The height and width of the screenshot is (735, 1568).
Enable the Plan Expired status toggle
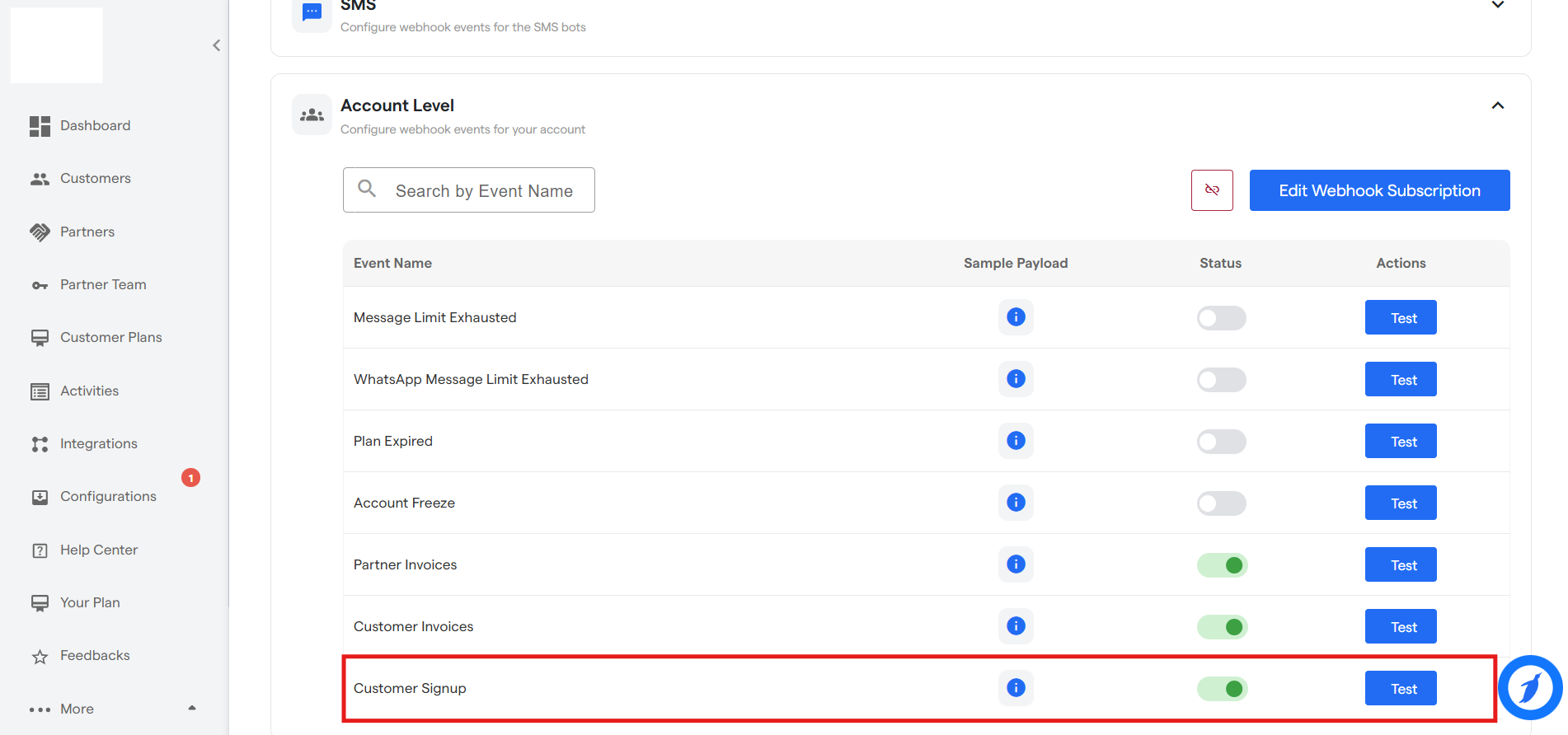(x=1221, y=442)
